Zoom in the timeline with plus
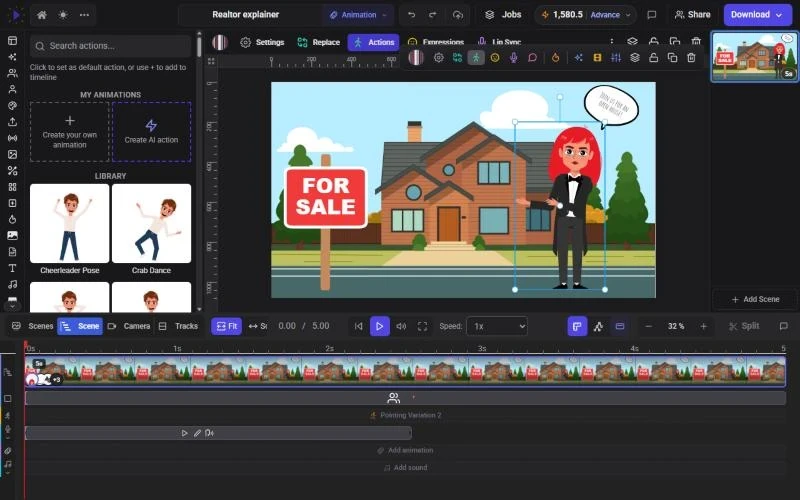 click(x=704, y=326)
